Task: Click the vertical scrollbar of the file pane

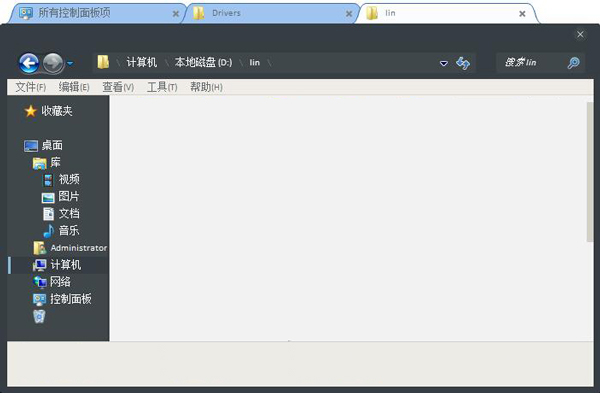Action: coord(590,172)
